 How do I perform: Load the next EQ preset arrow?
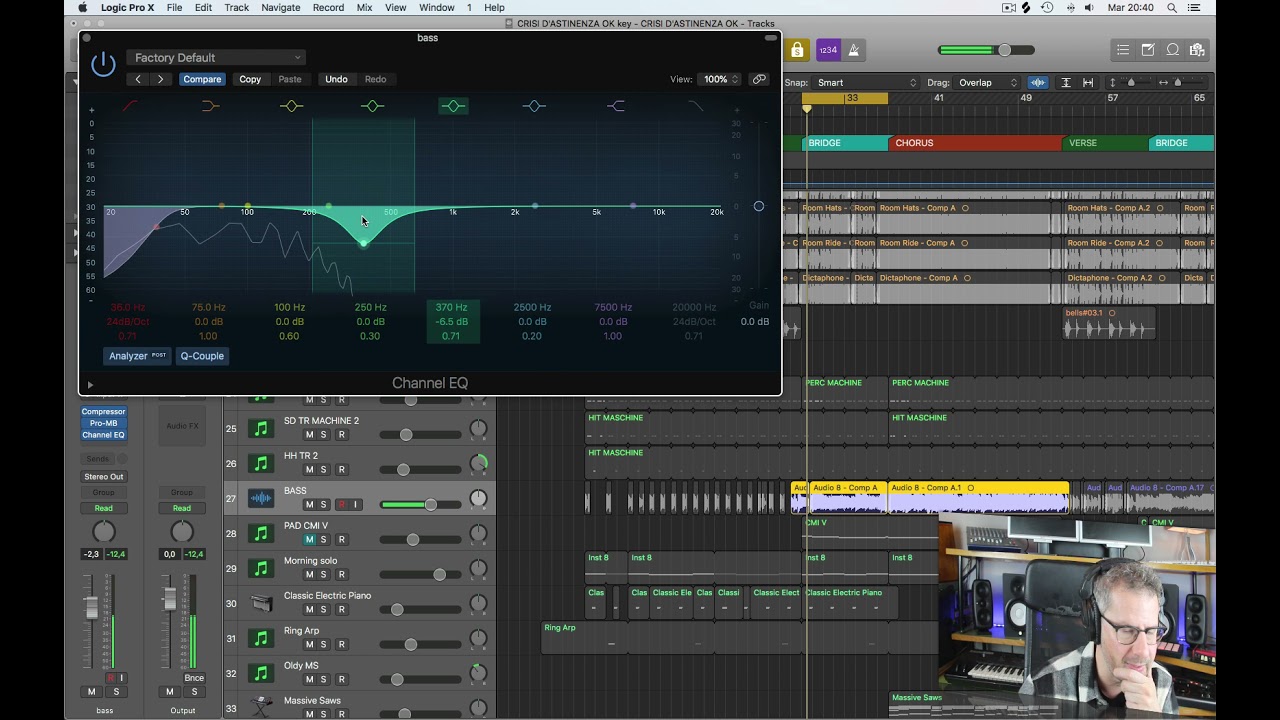coord(160,79)
